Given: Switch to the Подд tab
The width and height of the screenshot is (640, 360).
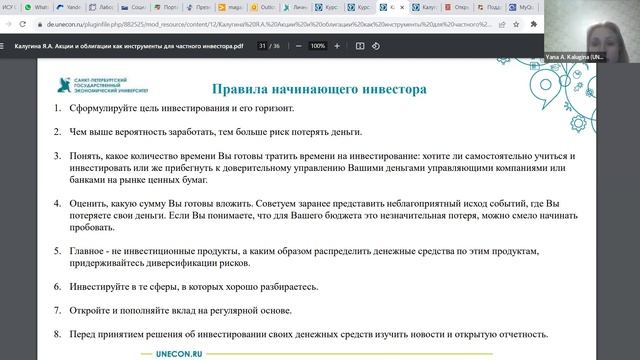Looking at the screenshot, I should 489,7.
